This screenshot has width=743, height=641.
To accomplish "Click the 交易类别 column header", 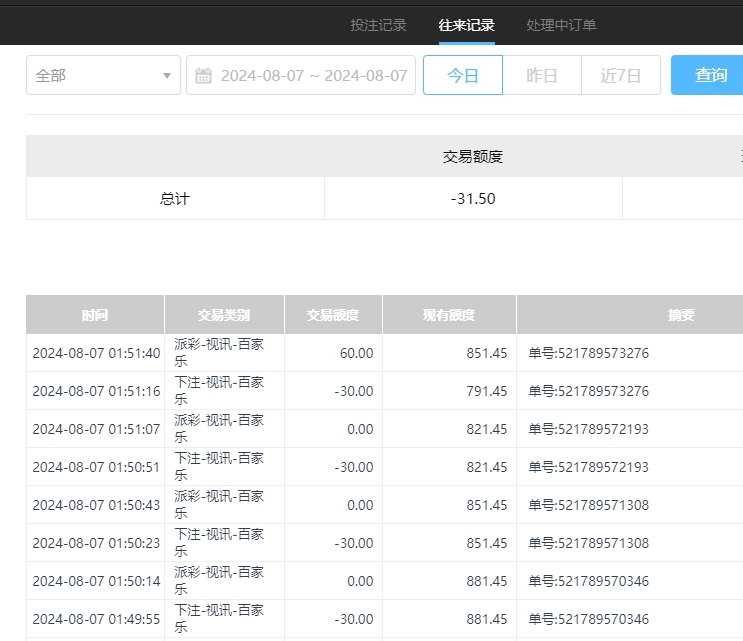I will coord(224,315).
